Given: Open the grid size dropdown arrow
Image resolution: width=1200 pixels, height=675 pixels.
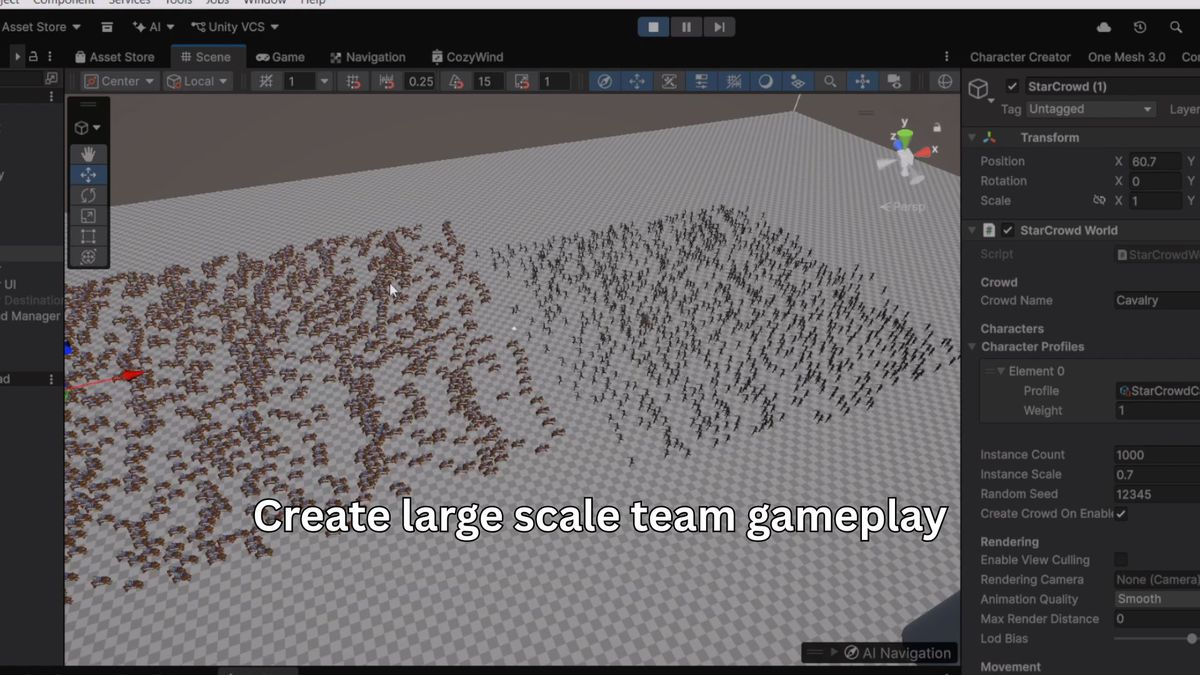Looking at the screenshot, I should pos(324,81).
